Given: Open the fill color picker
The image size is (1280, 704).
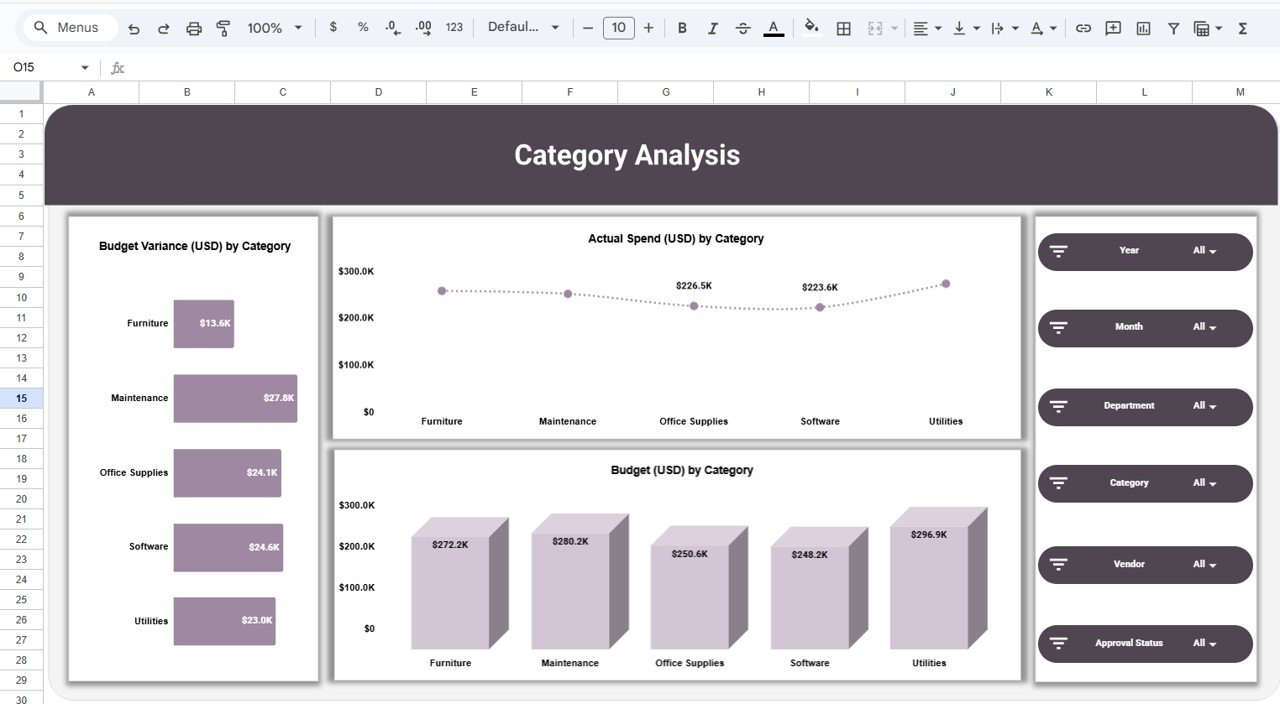Looking at the screenshot, I should [x=810, y=27].
